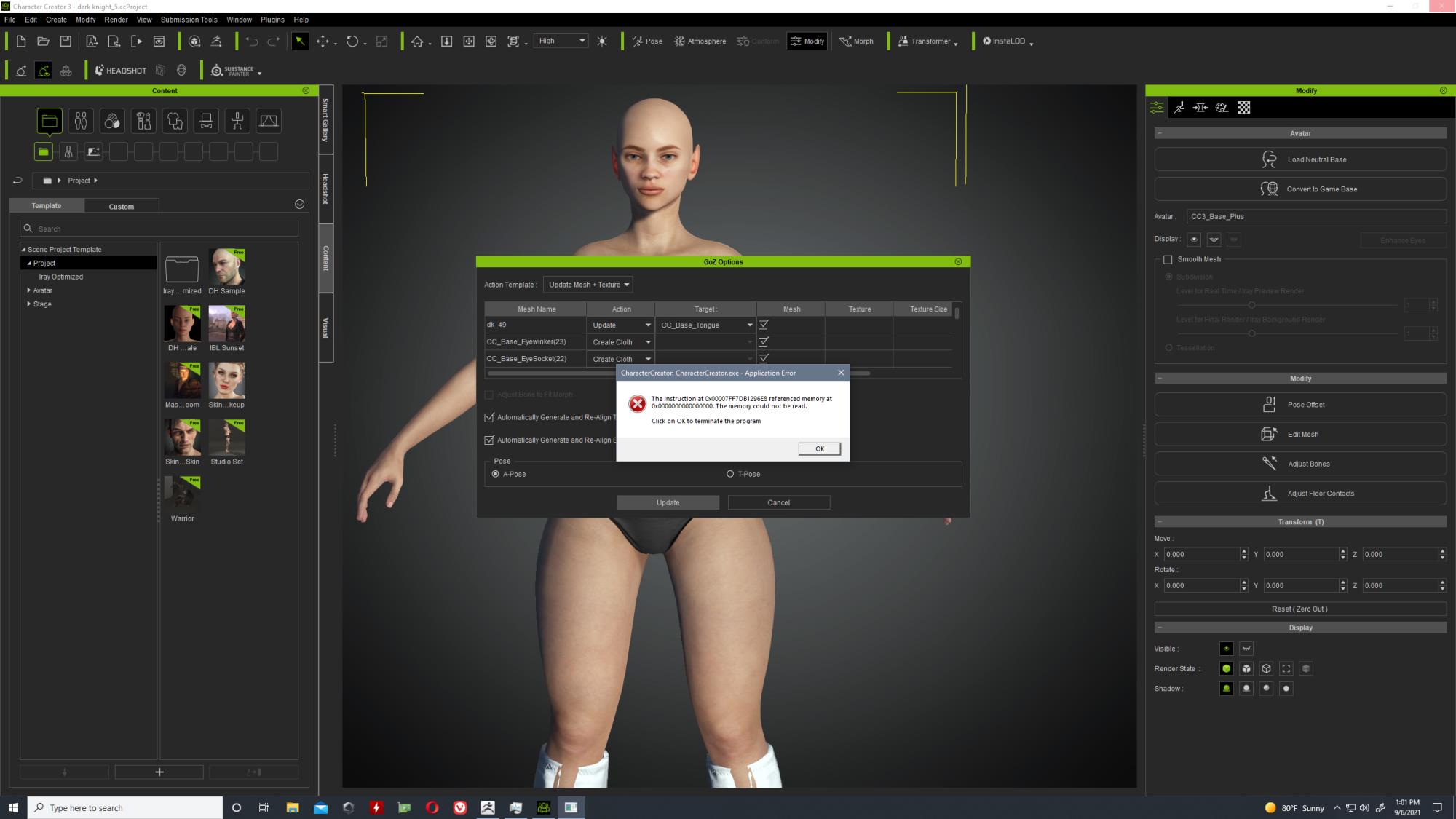Open the Opera browser from taskbar
Viewport: 1456px width, 819px height.
click(432, 807)
